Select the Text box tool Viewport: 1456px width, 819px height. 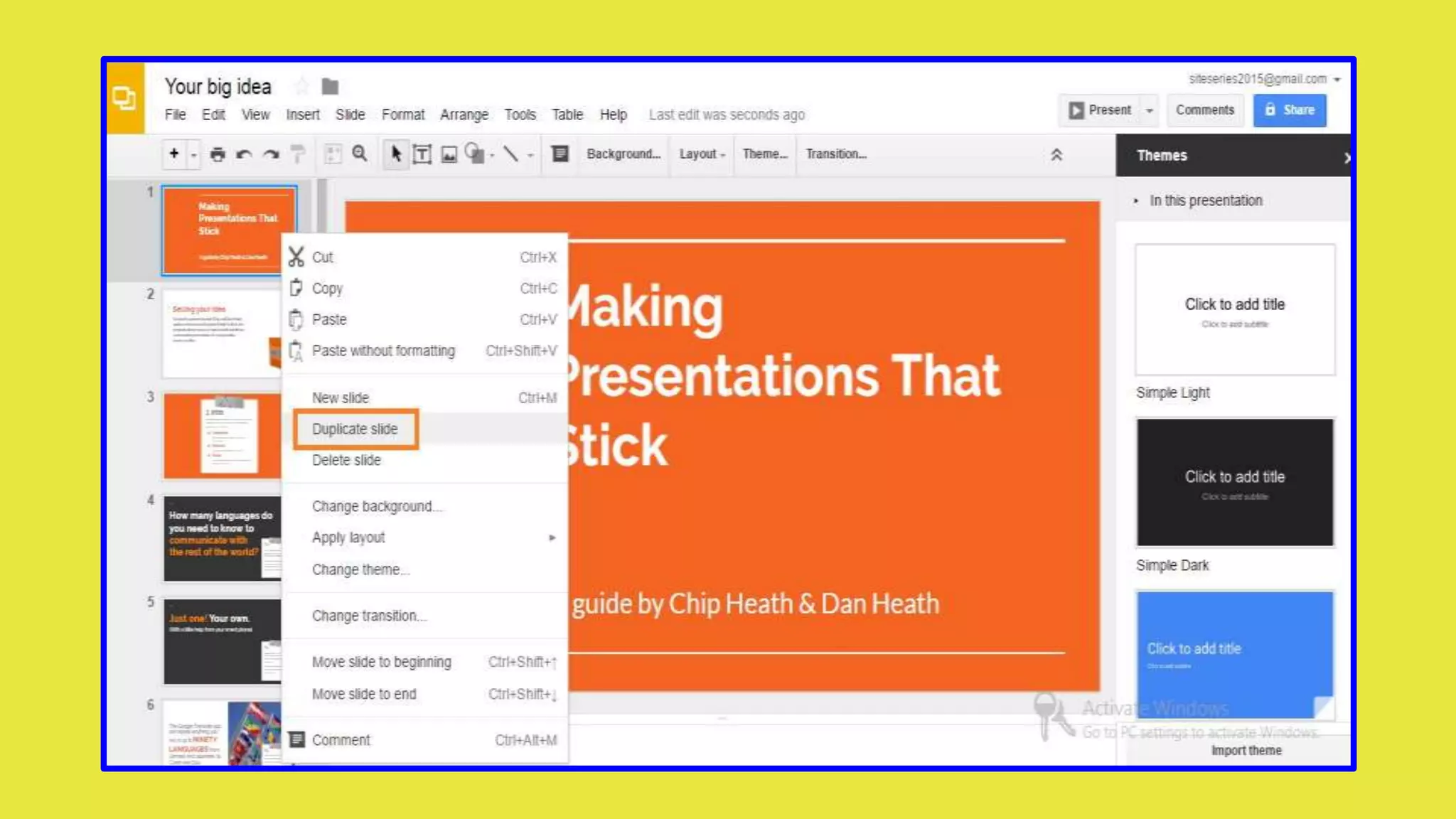(422, 154)
